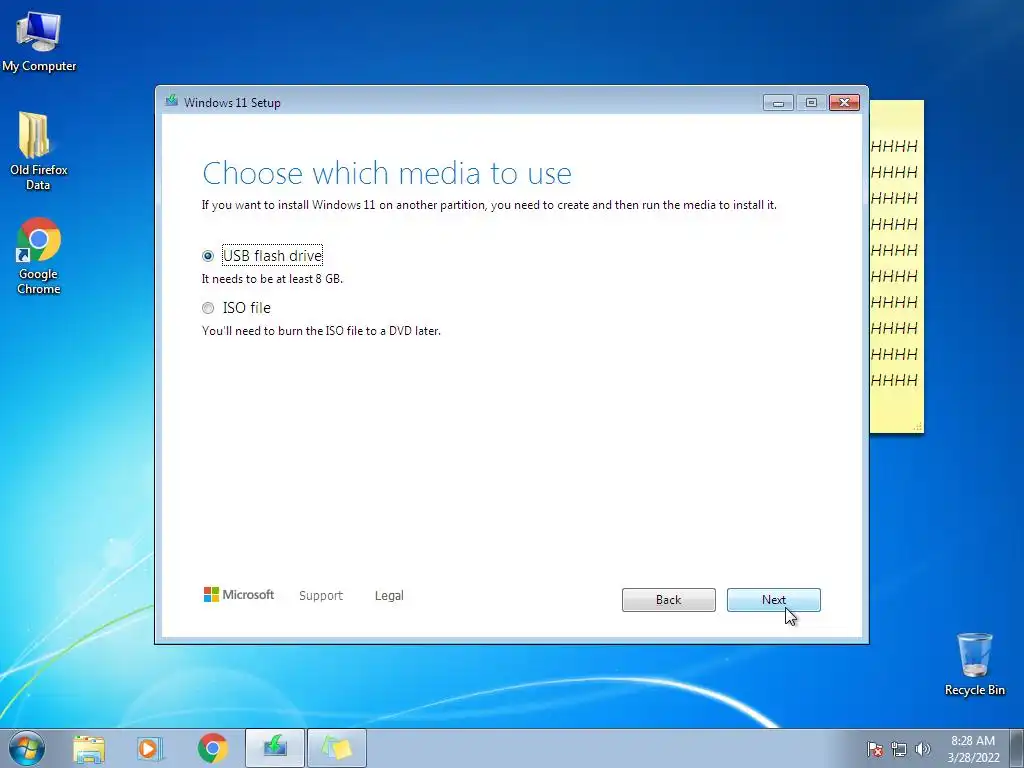Launch Windows Media Player from taskbar
Screen dimensions: 1024x768
pos(150,748)
